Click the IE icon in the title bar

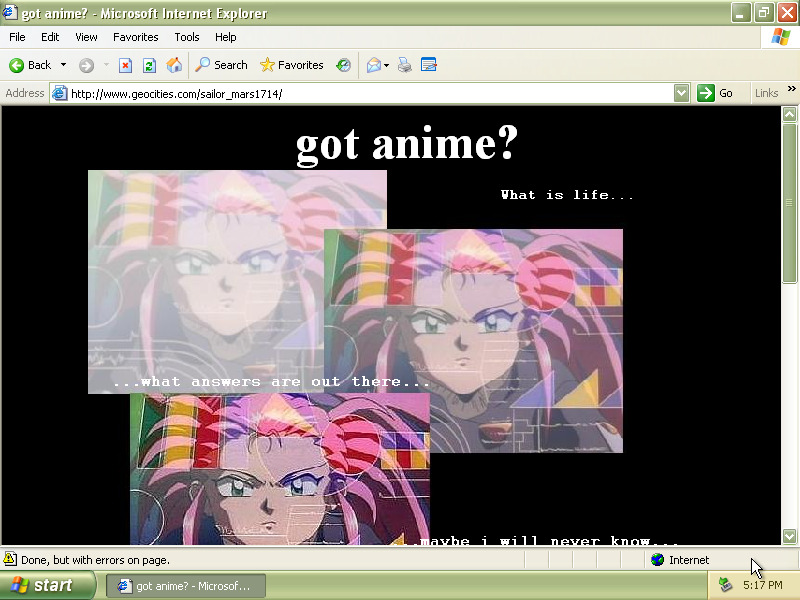tap(10, 12)
